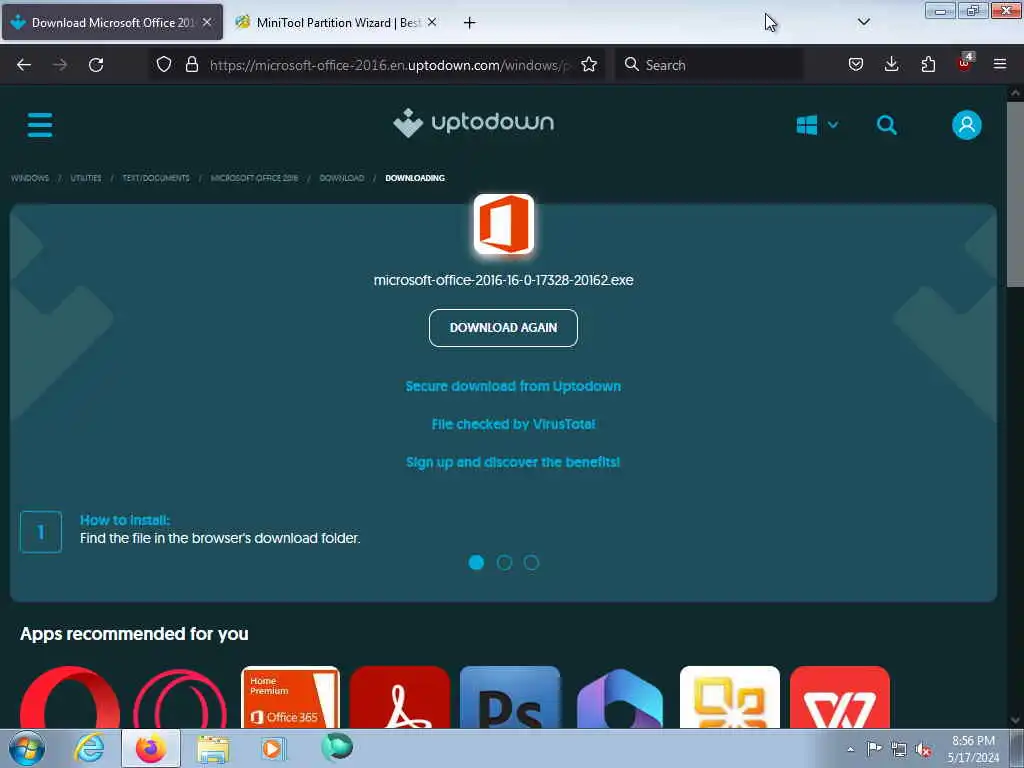Image resolution: width=1024 pixels, height=768 pixels.
Task: Click the Microsoft Office app icon
Action: point(504,224)
